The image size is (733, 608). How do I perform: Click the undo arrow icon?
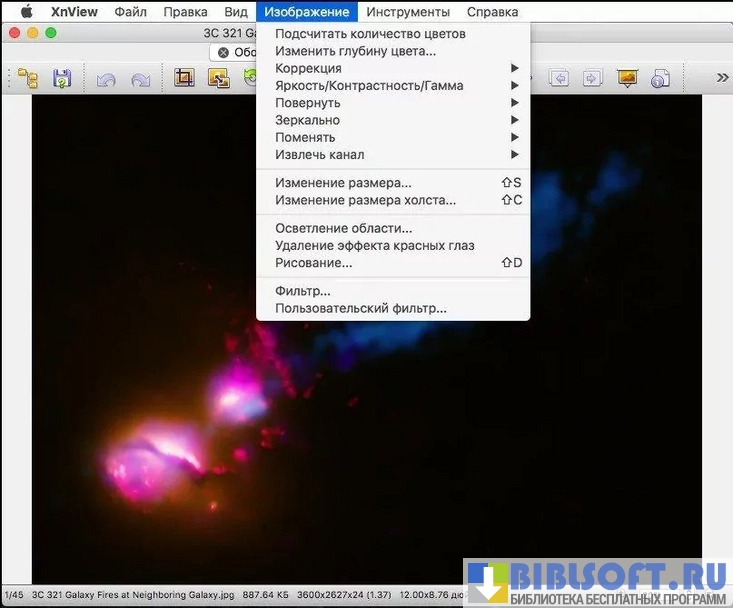106,78
